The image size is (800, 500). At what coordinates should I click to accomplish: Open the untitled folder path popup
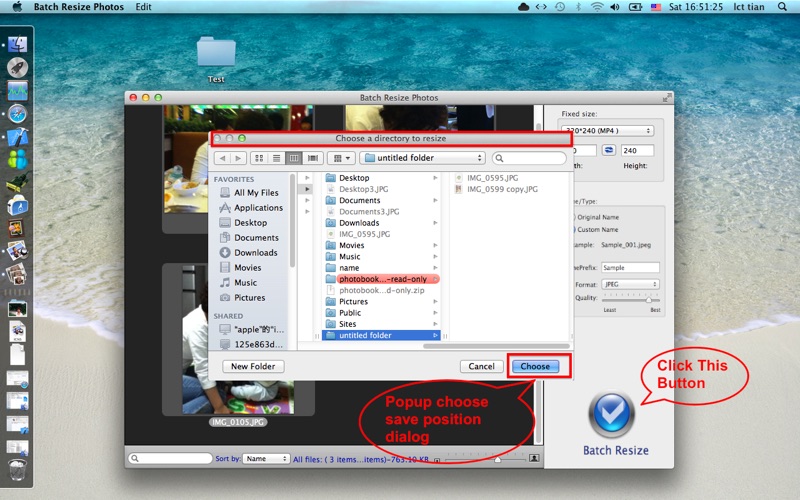[422, 158]
